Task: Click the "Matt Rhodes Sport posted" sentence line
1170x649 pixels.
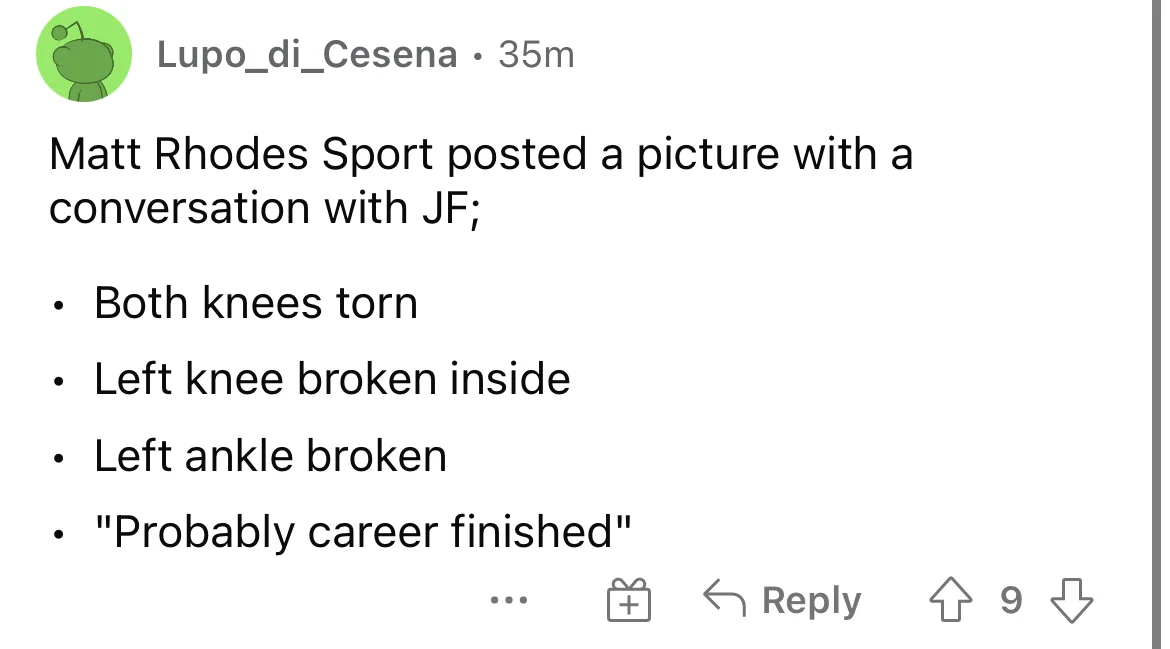Action: pos(480,155)
